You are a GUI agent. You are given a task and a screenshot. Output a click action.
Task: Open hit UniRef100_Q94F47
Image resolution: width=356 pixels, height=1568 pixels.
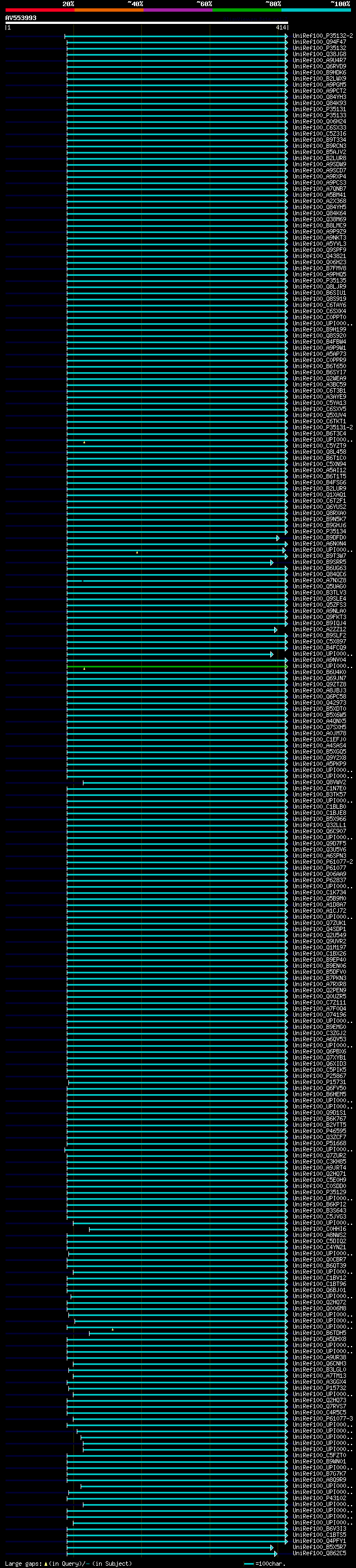click(319, 42)
